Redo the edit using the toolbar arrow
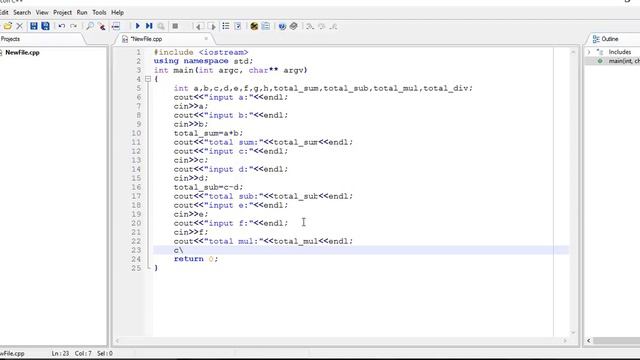The height and width of the screenshot is (360, 640). 73,26
